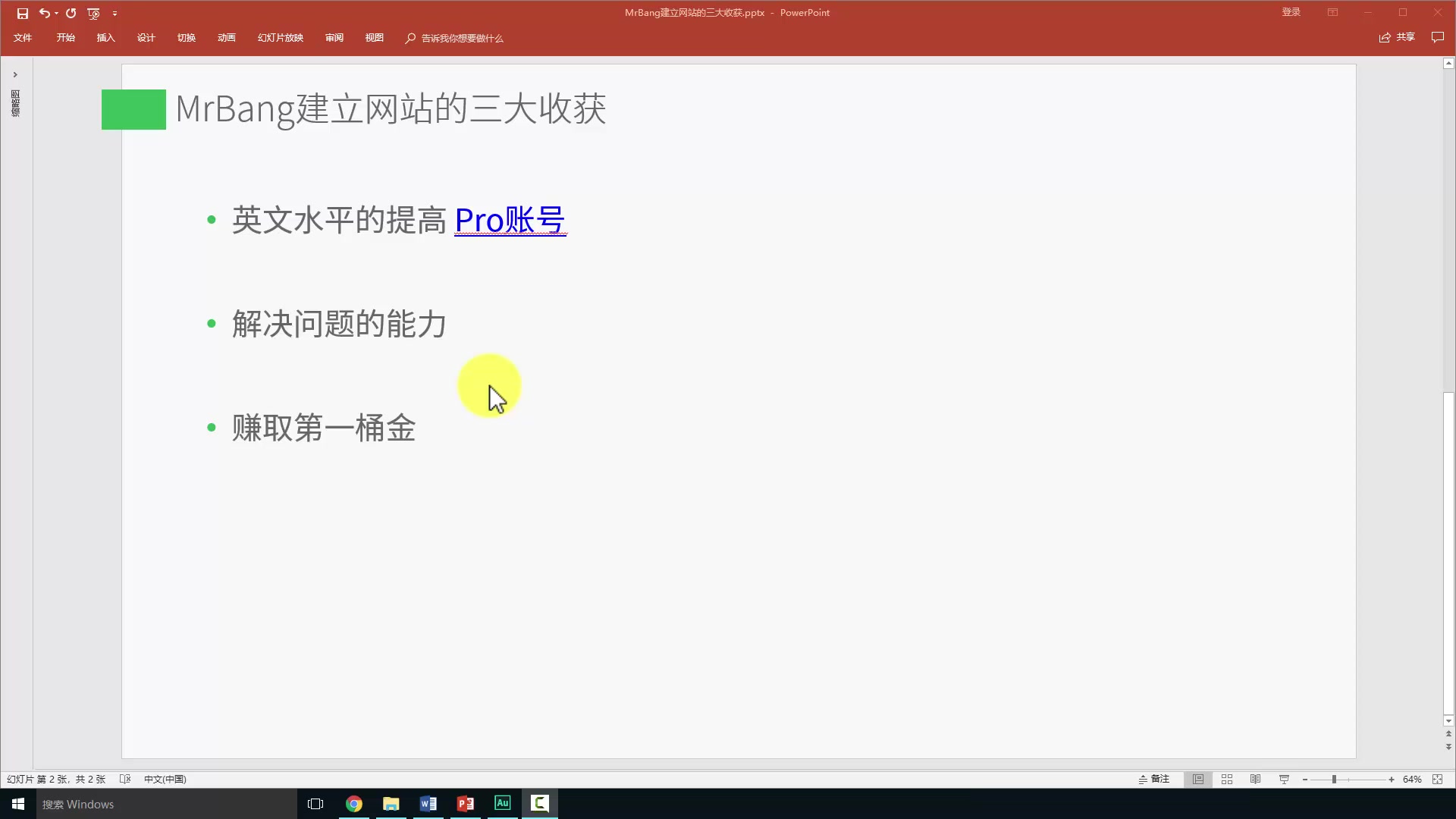Click the 中文(中国) language indicator

165,779
